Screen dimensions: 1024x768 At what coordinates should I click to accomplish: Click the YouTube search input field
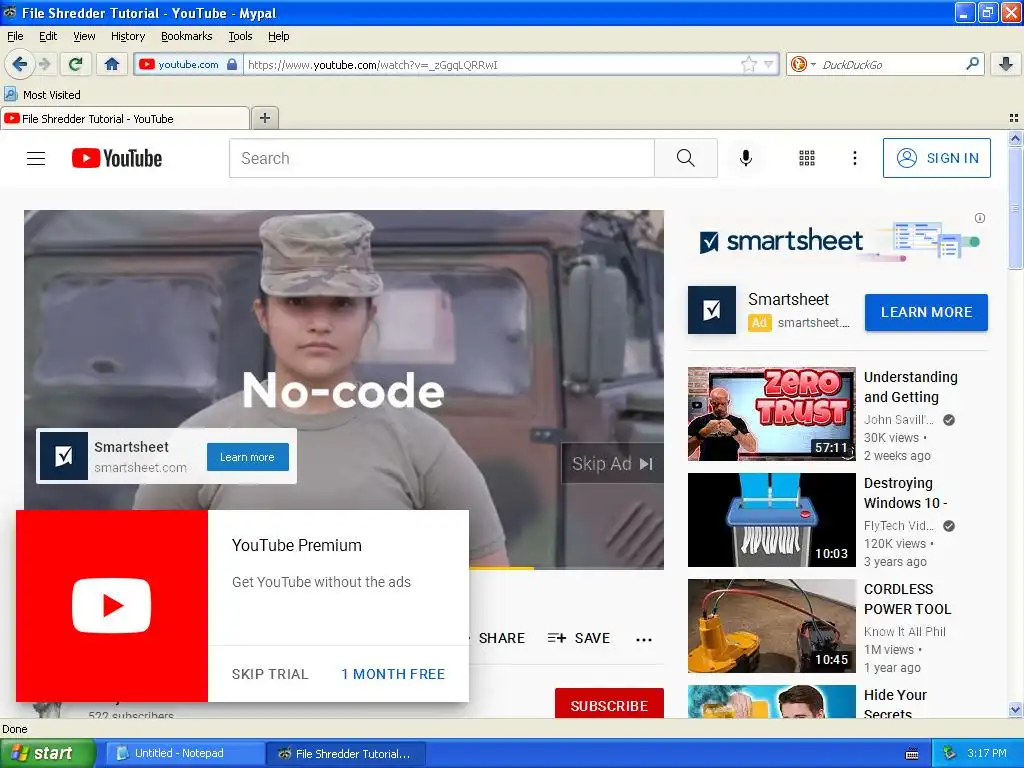pyautogui.click(x=441, y=158)
